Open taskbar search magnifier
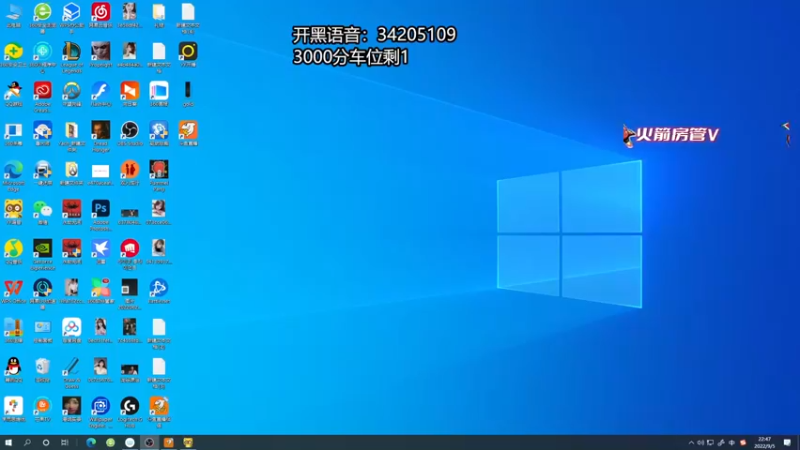 [27, 442]
